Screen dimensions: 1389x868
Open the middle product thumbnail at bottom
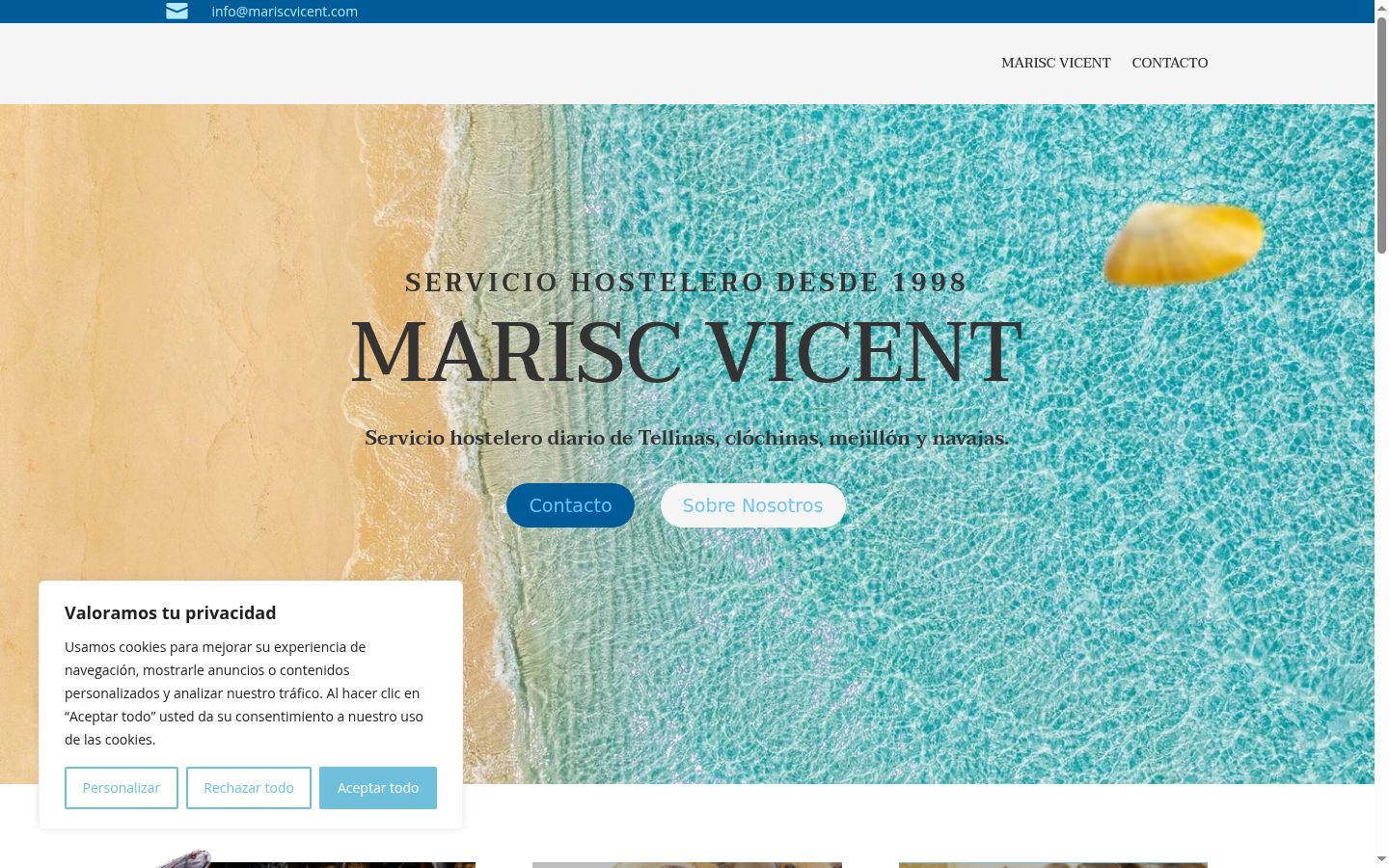[x=687, y=865]
